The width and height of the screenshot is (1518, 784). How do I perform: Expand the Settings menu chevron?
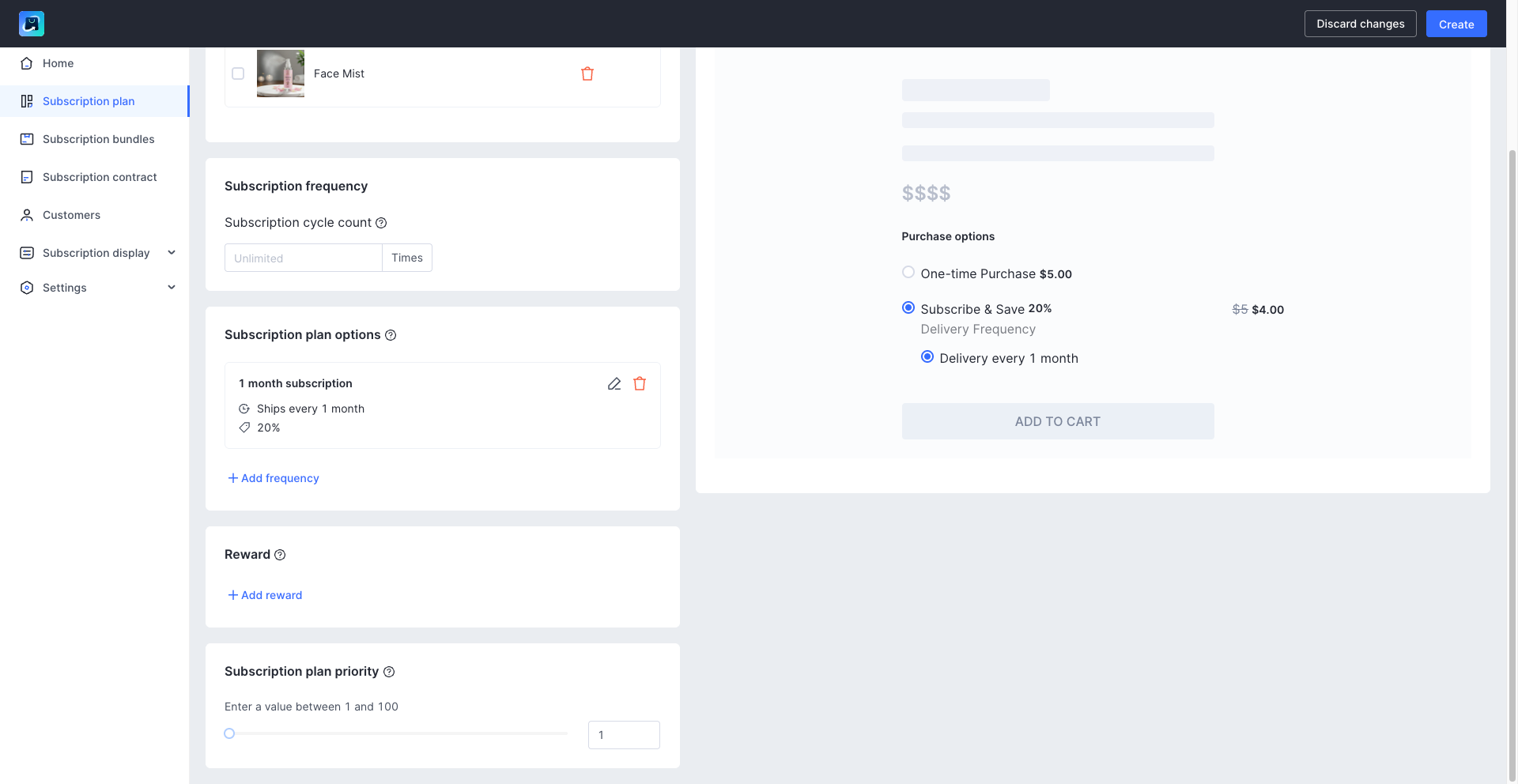tap(172, 288)
